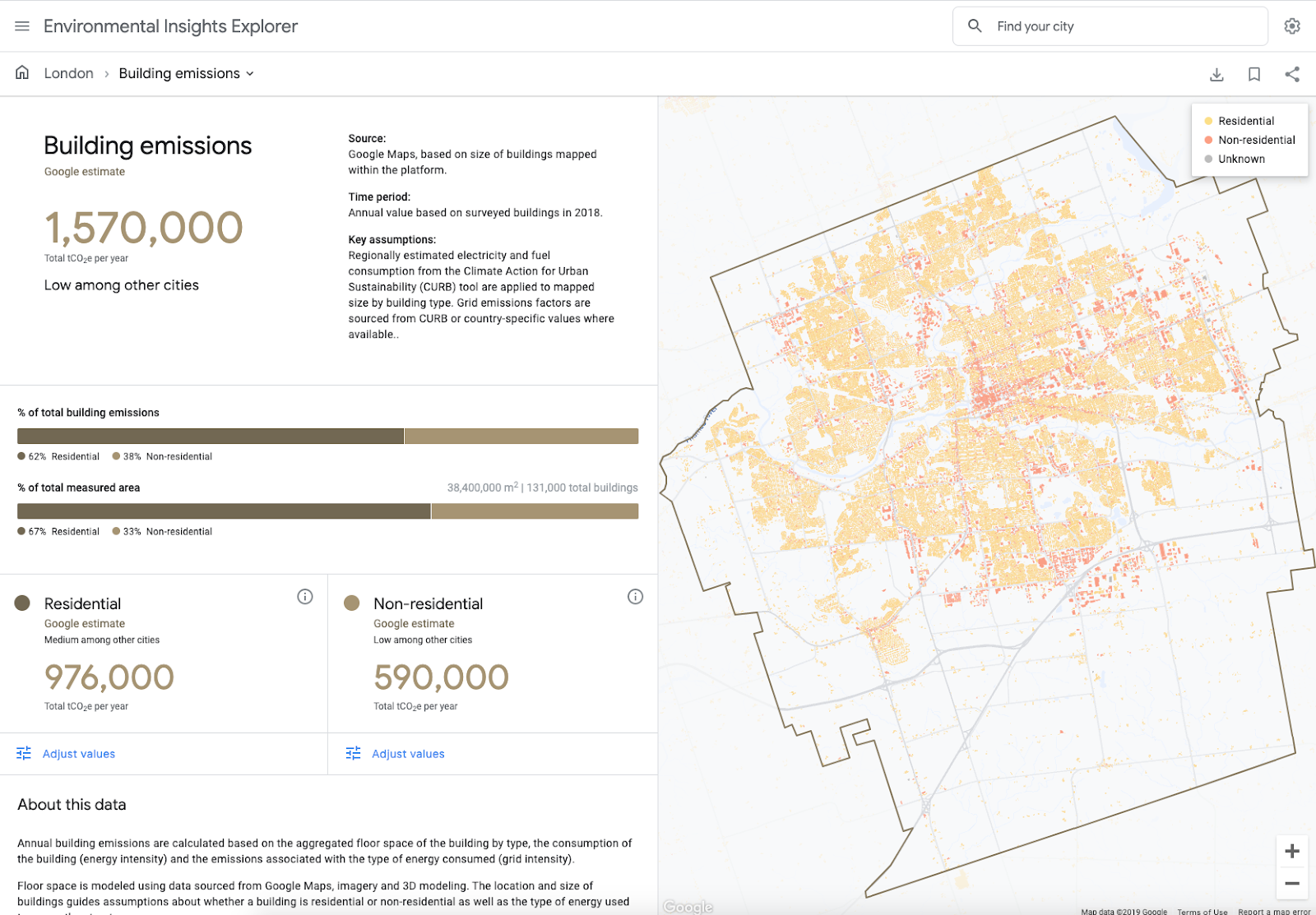Click Residential segment of measured area bar

tap(224, 511)
